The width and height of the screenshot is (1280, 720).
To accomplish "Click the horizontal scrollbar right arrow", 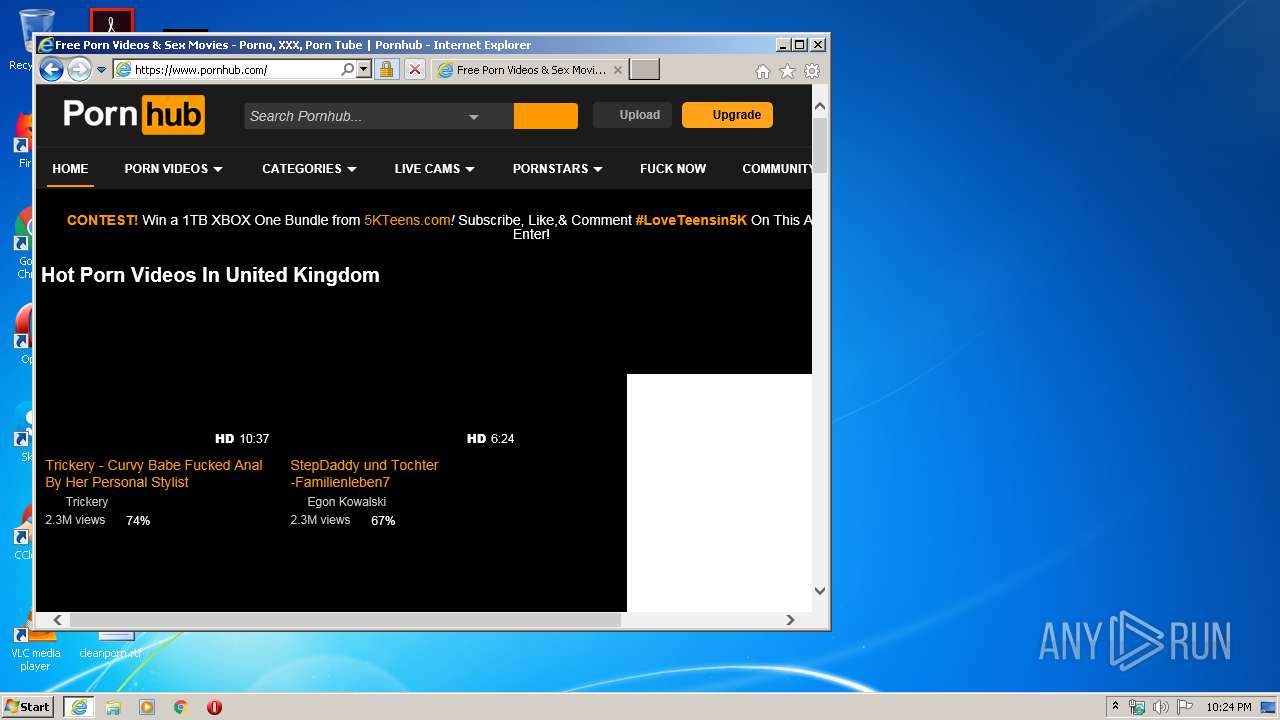I will pyautogui.click(x=790, y=620).
